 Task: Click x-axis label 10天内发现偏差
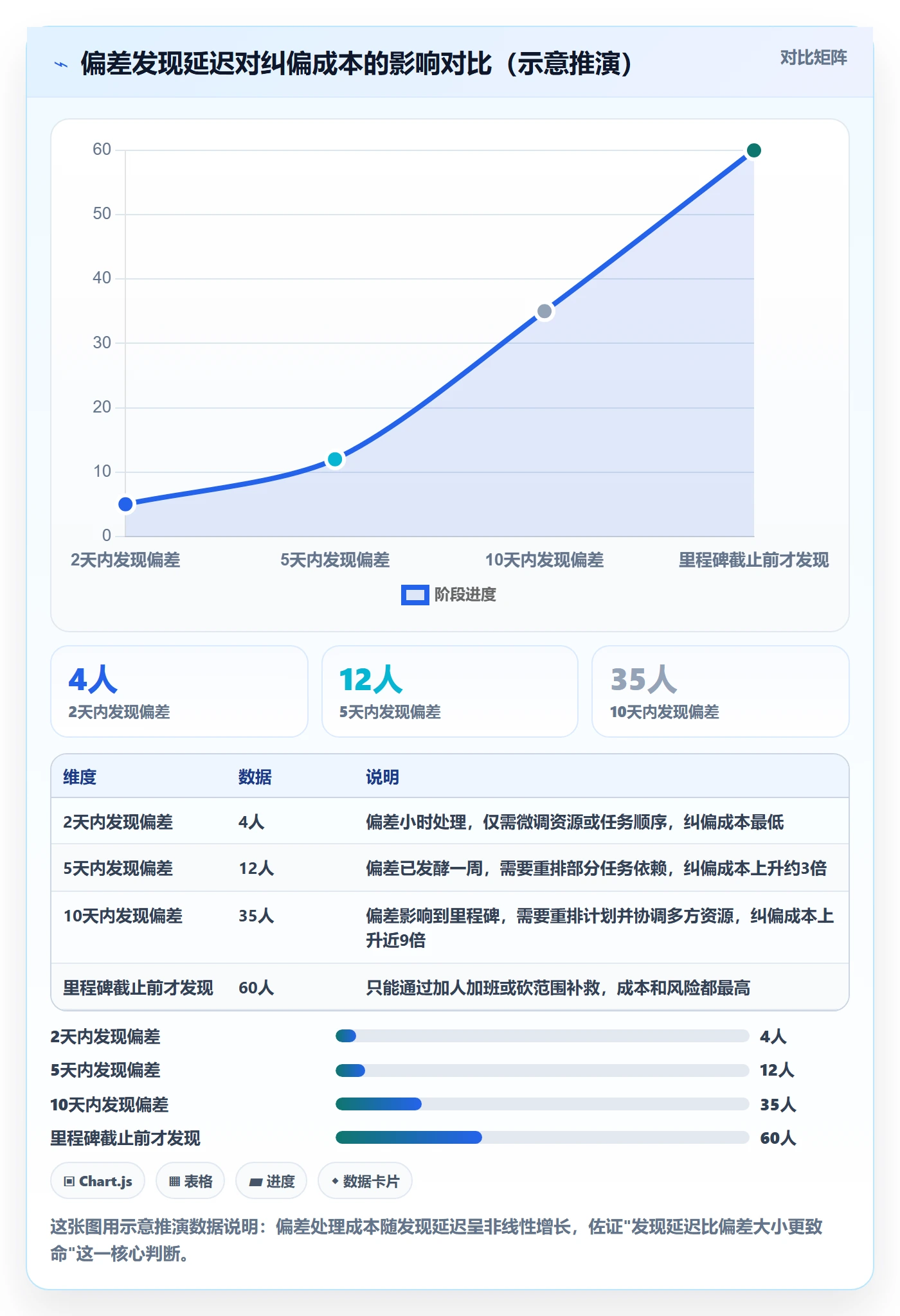click(x=544, y=560)
